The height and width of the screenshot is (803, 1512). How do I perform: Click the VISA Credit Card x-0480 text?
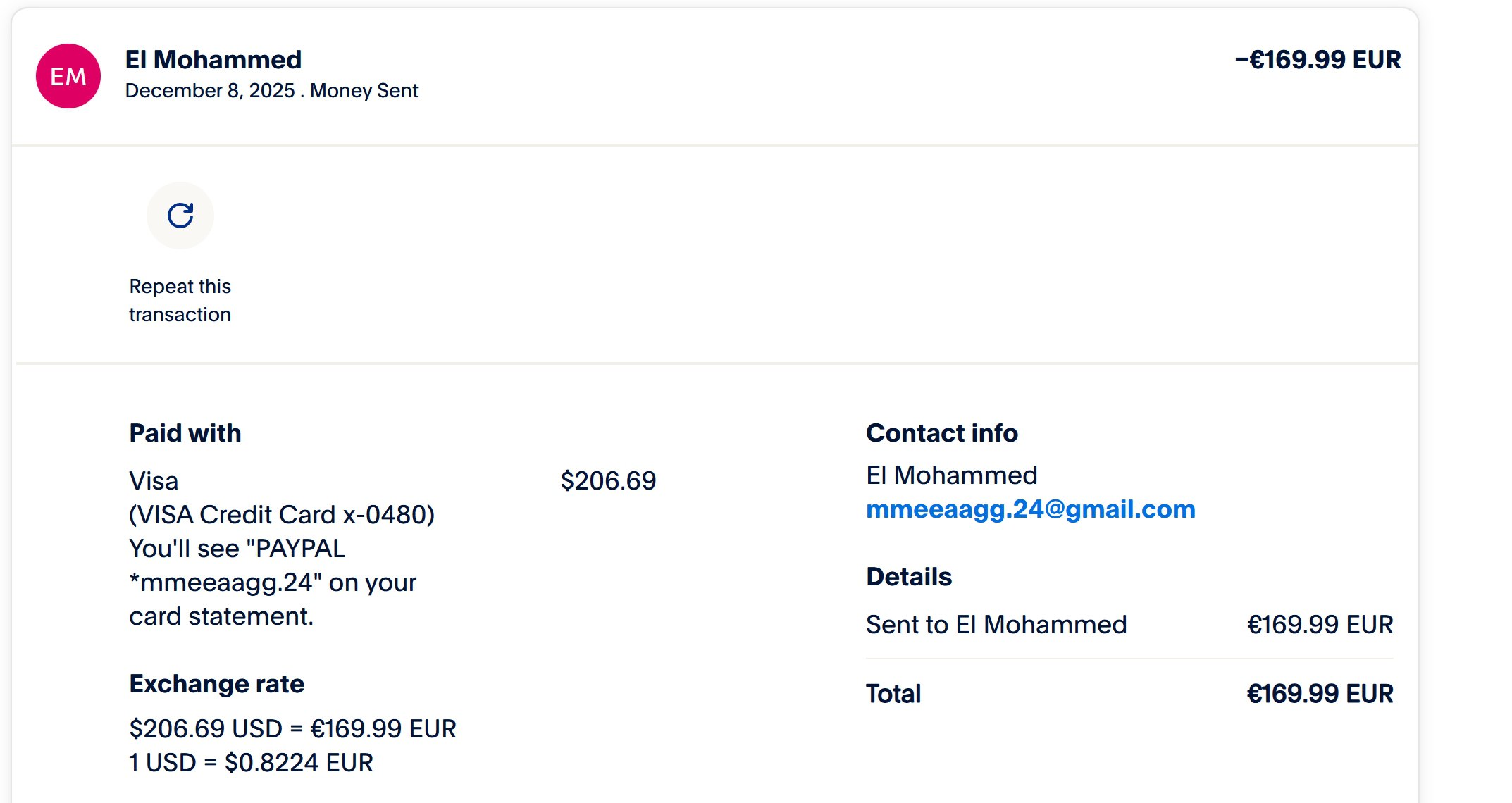pyautogui.click(x=282, y=515)
